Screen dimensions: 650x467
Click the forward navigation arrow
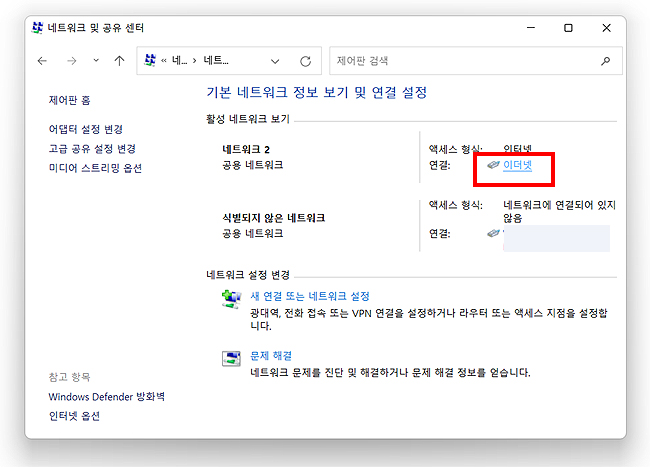pos(72,61)
